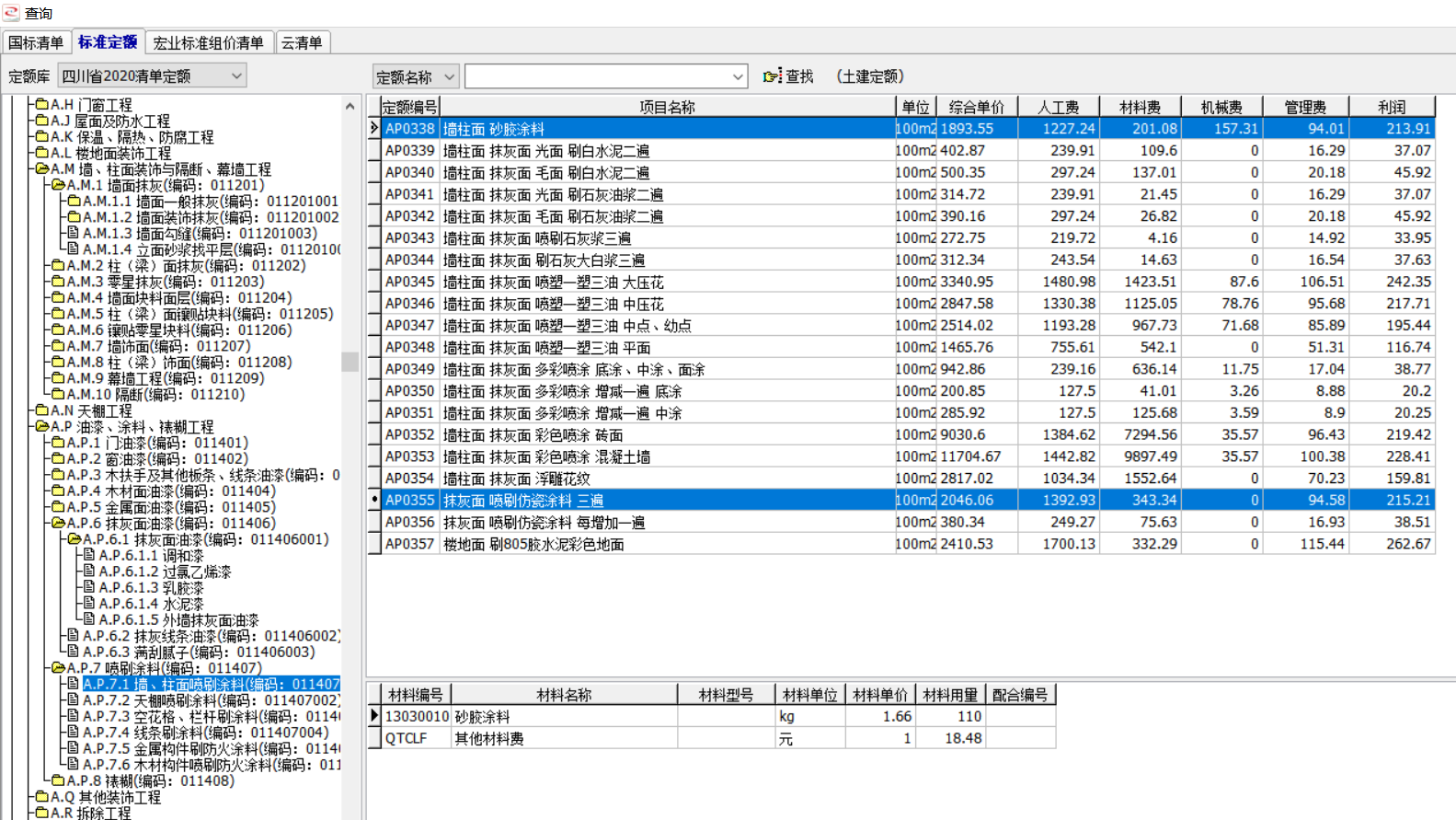Select tree item A.M.1.1 墙面一般抹灰
Screen dimensions: 1456x820
211,201
